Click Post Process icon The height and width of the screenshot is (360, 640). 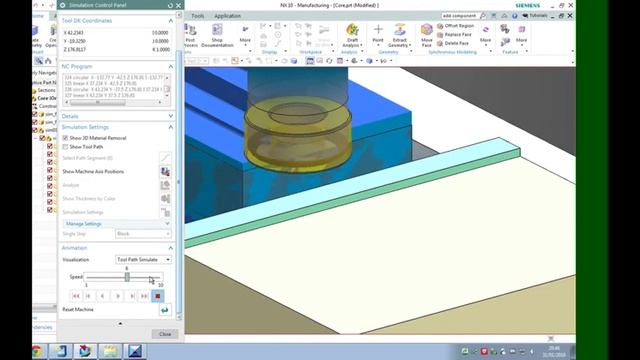tap(191, 30)
